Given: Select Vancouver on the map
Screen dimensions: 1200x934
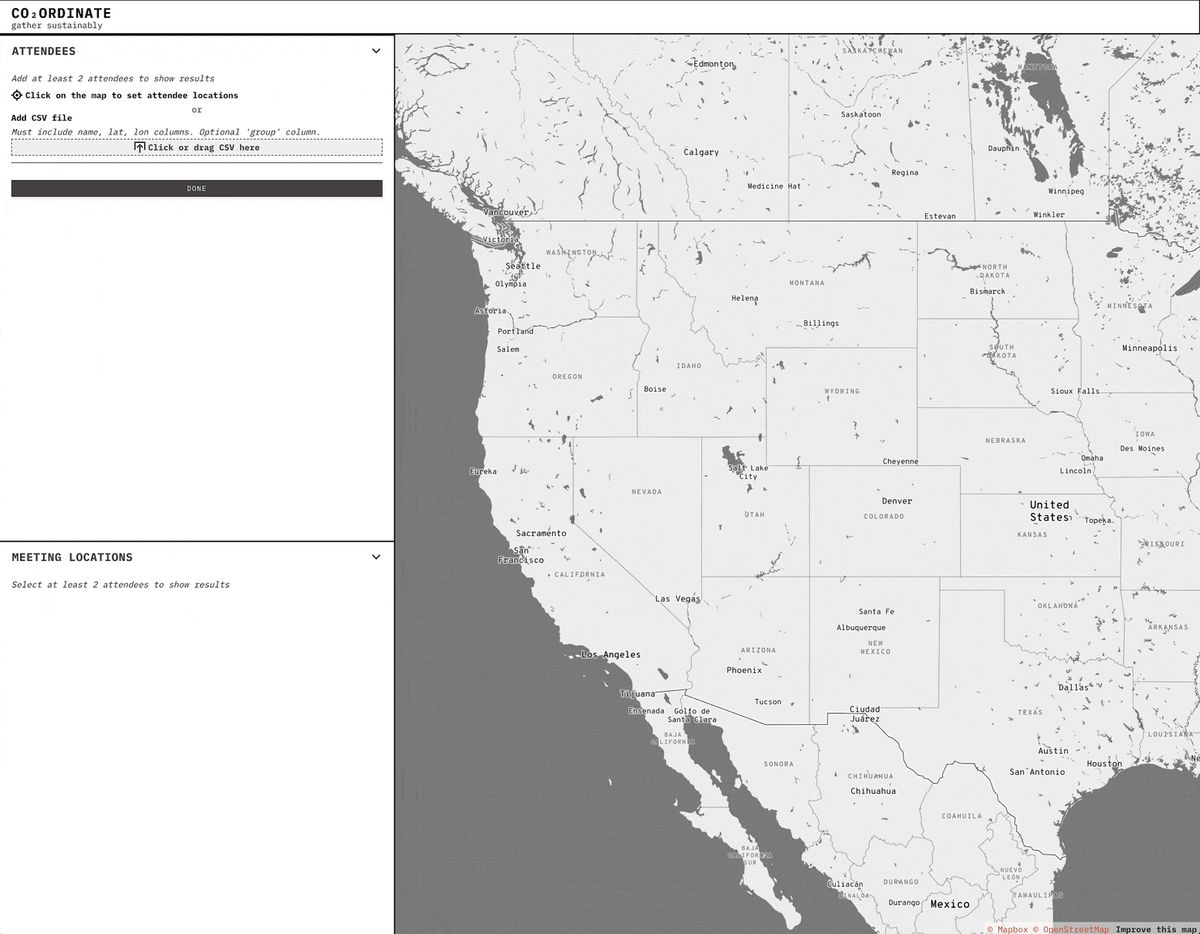Looking at the screenshot, I should point(506,212).
